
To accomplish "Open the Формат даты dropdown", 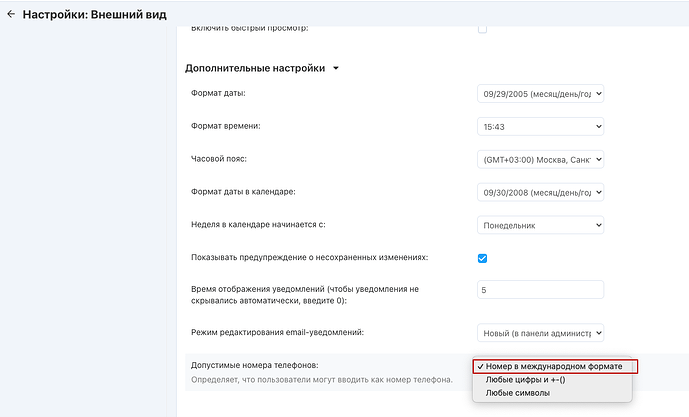I will pos(540,94).
